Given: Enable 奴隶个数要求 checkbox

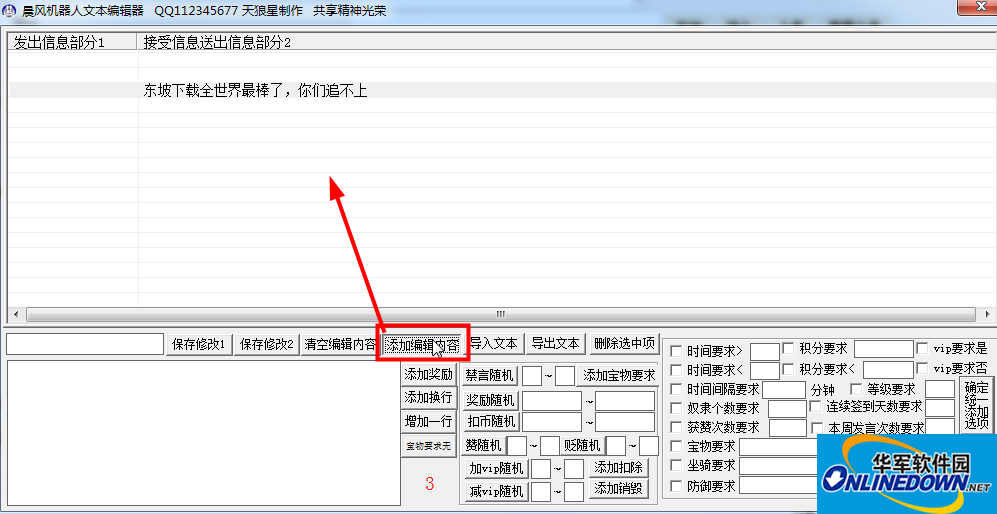Looking at the screenshot, I should coord(676,408).
